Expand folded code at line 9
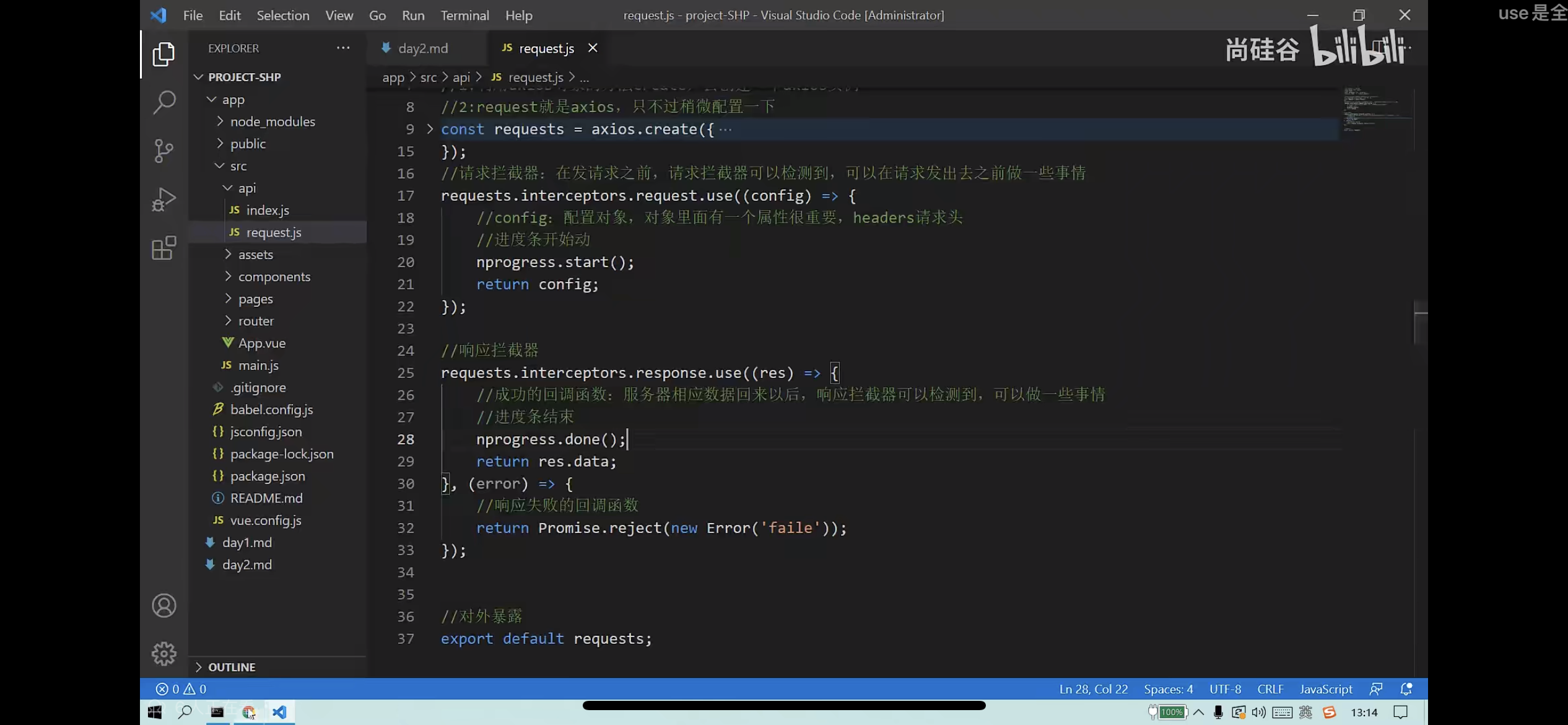The image size is (1568, 725). [430, 129]
